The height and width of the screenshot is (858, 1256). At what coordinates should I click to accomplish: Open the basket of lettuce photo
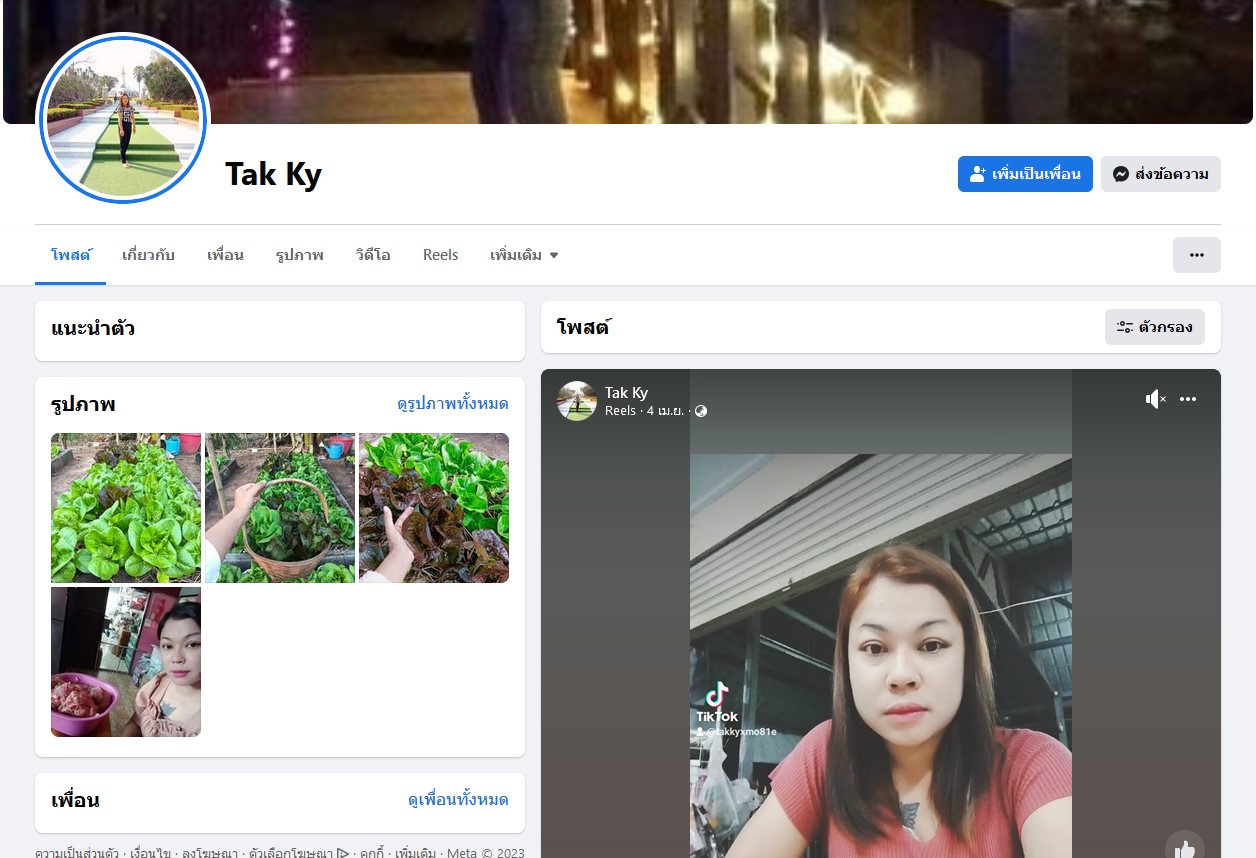click(x=280, y=508)
